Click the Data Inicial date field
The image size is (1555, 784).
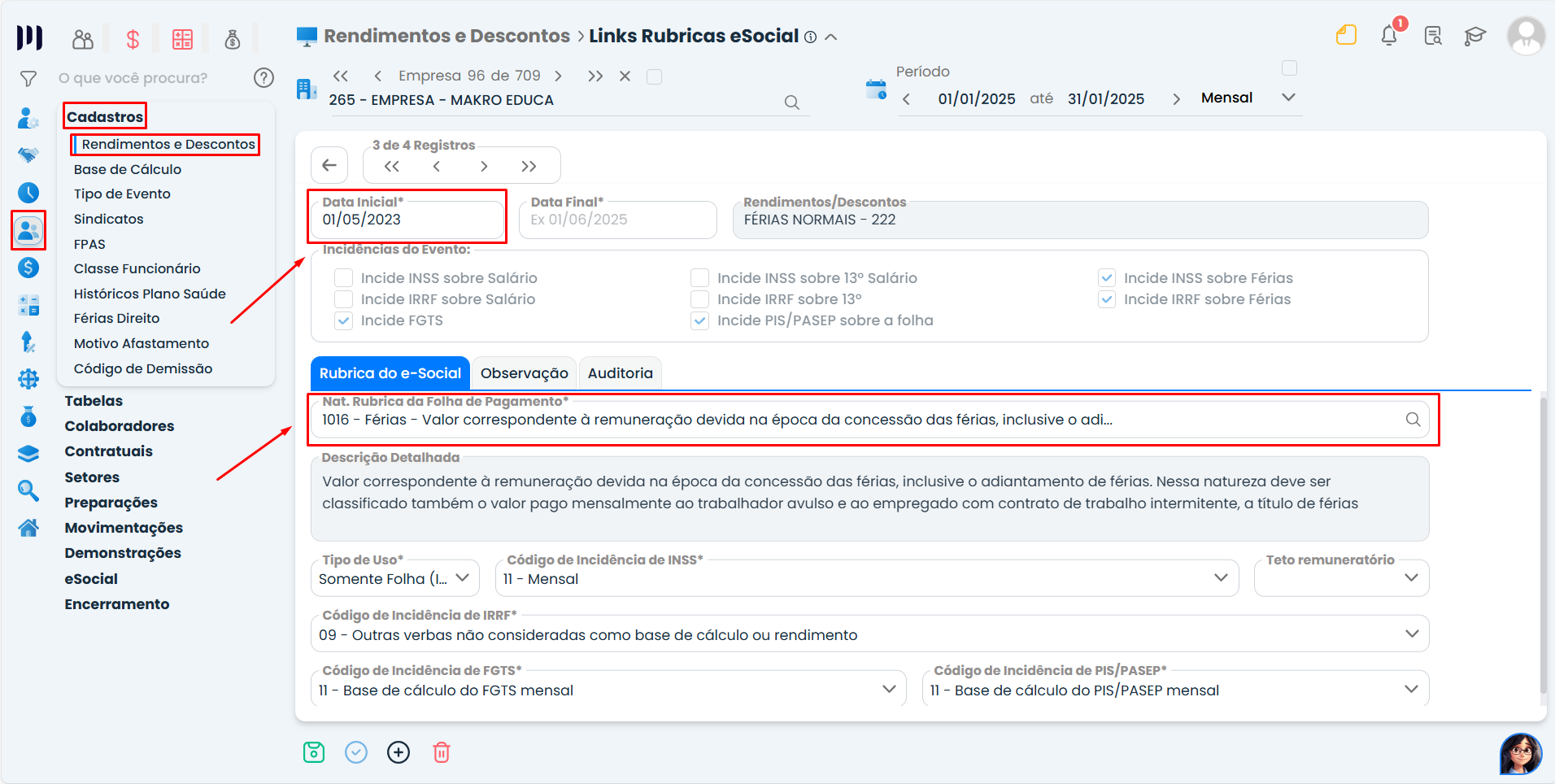pos(407,220)
